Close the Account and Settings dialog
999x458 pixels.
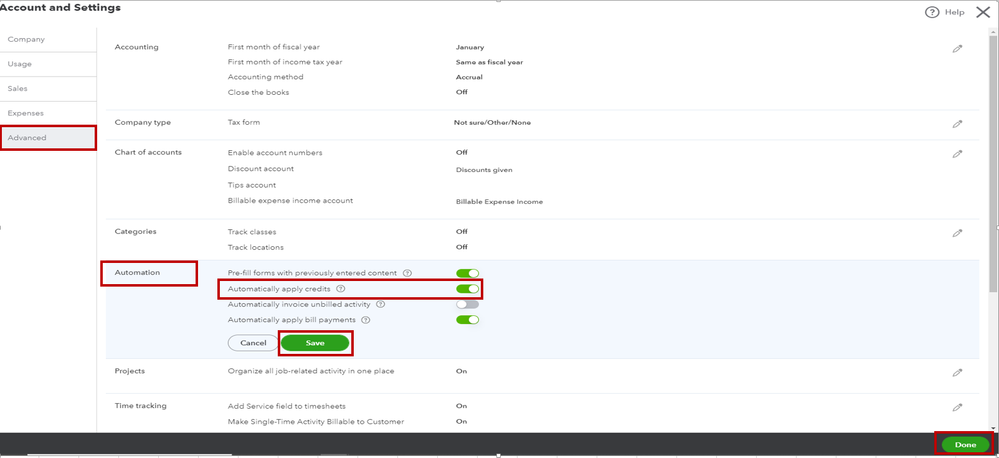tap(982, 12)
